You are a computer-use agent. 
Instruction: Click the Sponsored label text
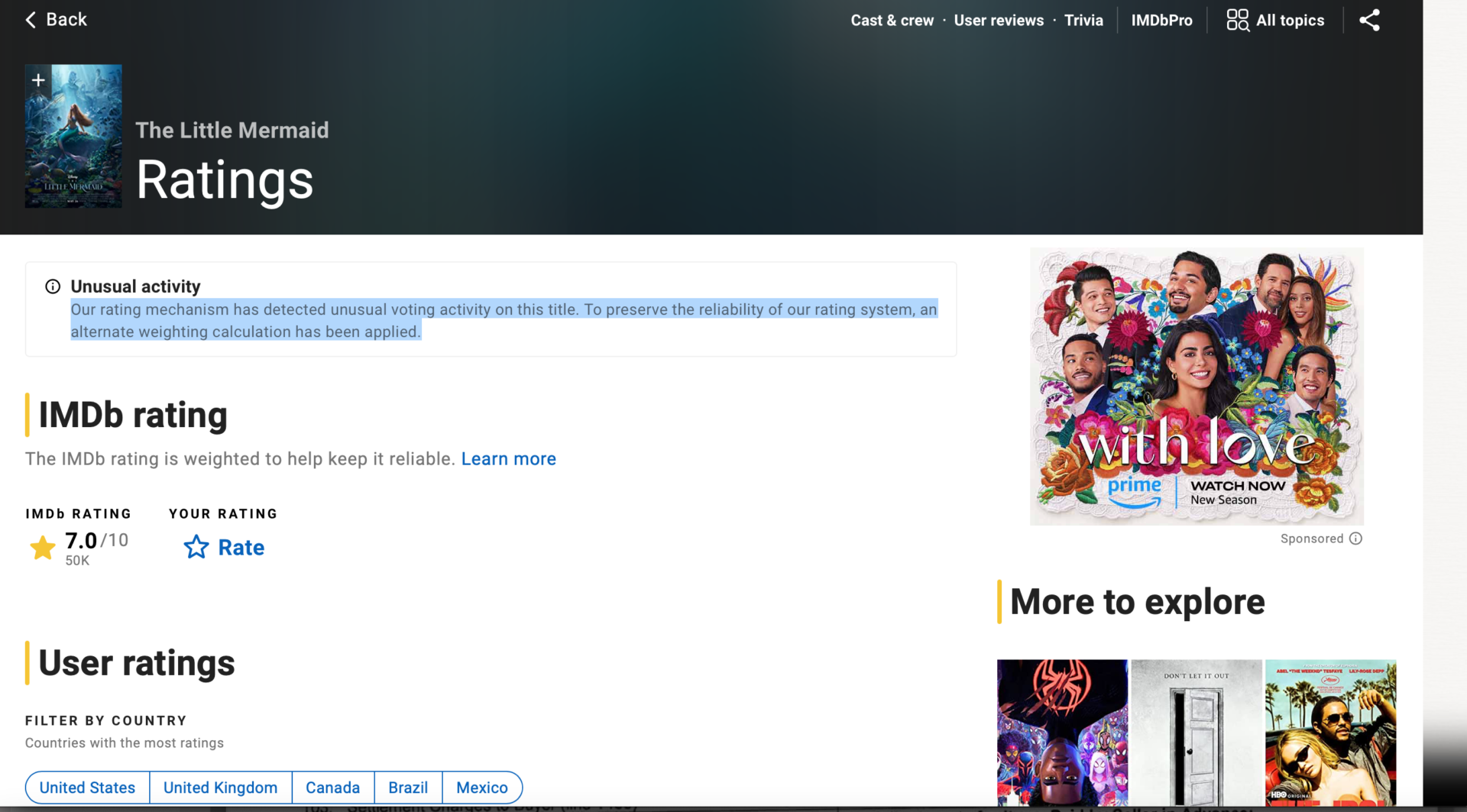pos(1311,539)
